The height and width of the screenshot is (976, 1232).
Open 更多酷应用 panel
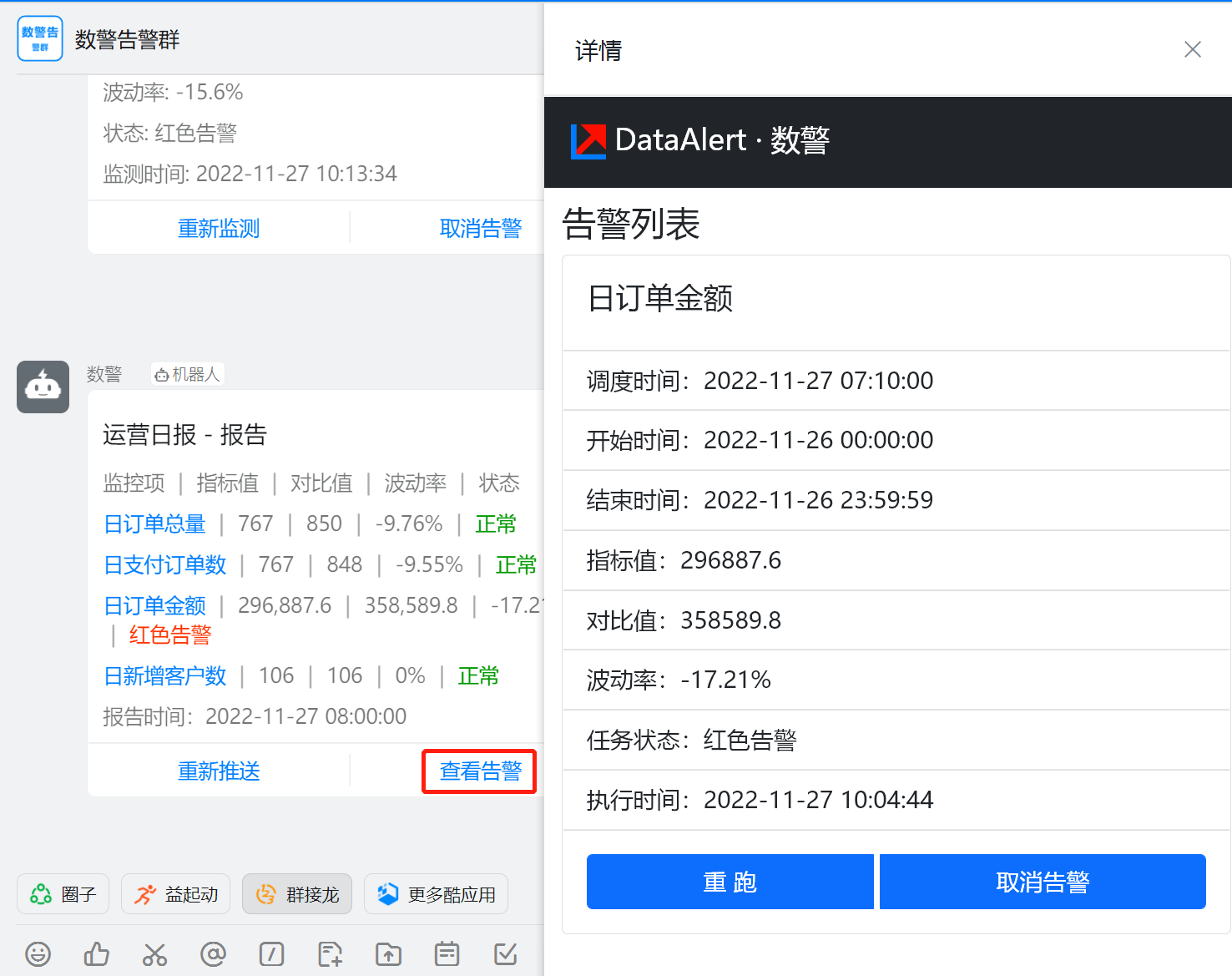(436, 893)
